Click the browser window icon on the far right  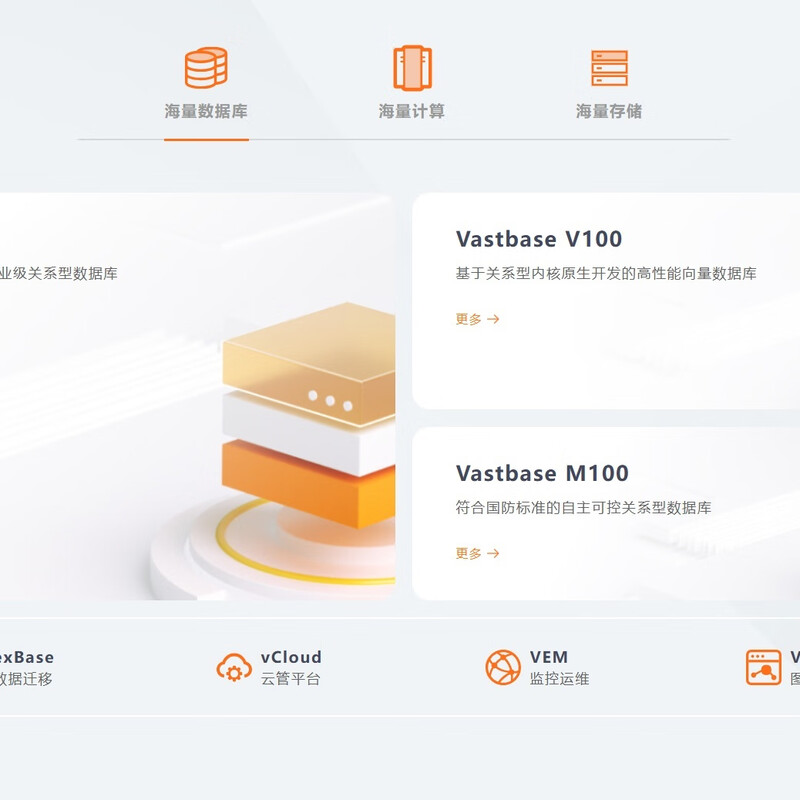point(762,665)
